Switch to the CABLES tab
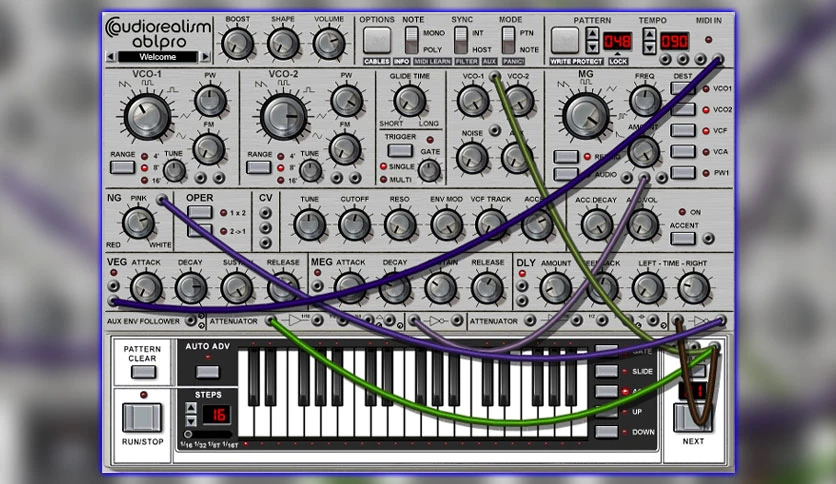Screen dimensions: 836x484 pyautogui.click(x=376, y=61)
